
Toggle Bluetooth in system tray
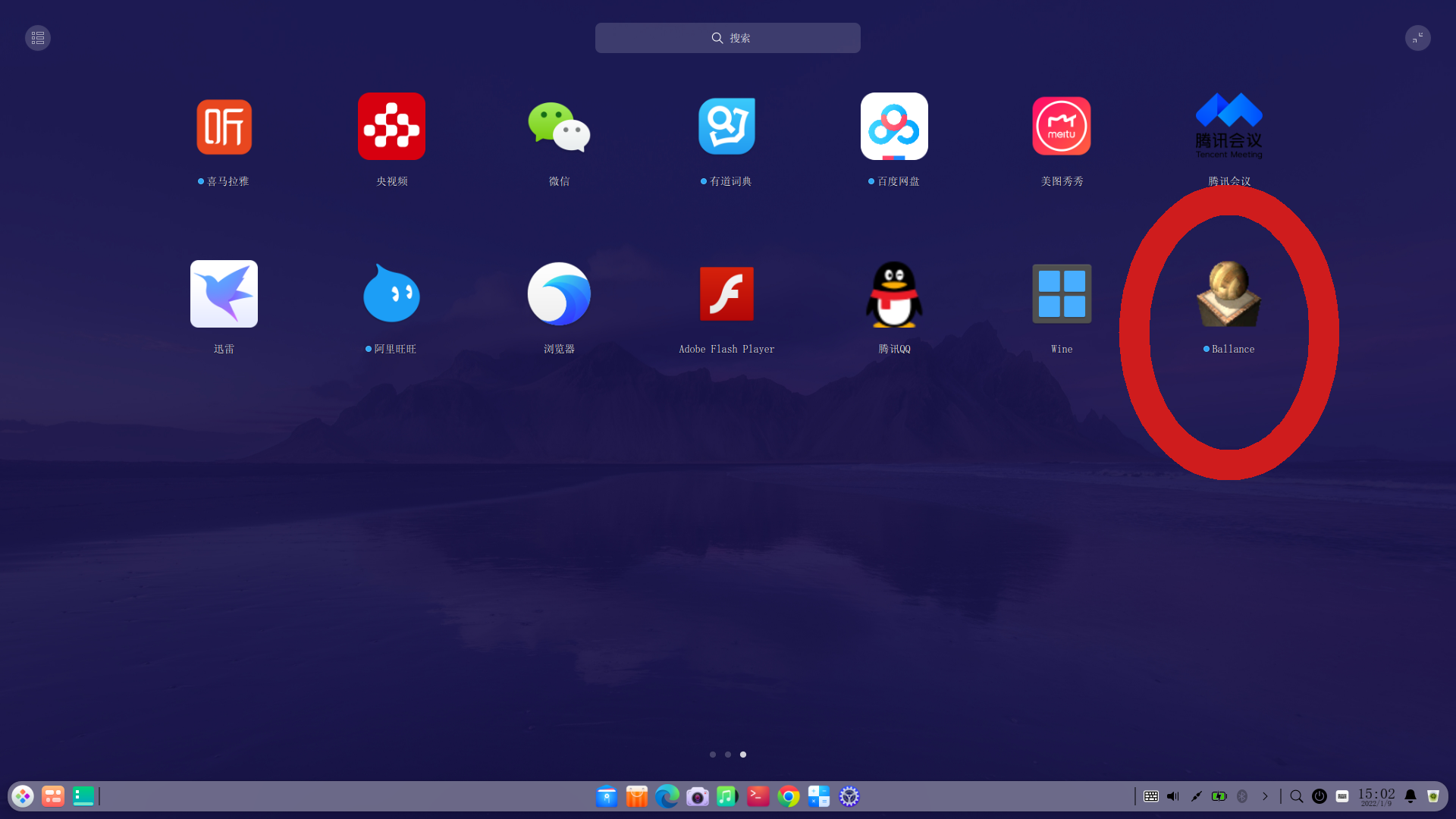pos(1242,796)
